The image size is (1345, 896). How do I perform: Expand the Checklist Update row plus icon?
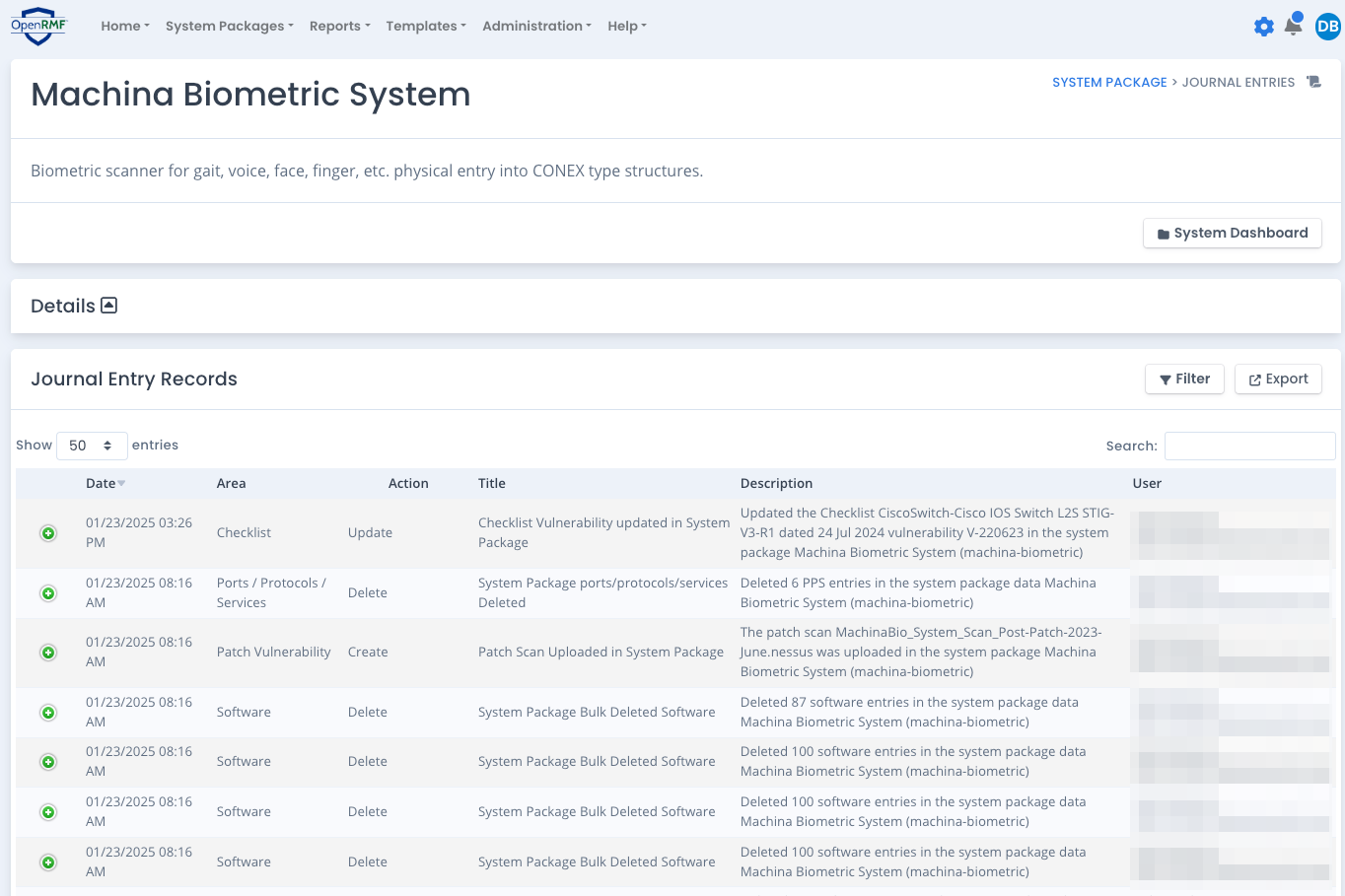(47, 533)
